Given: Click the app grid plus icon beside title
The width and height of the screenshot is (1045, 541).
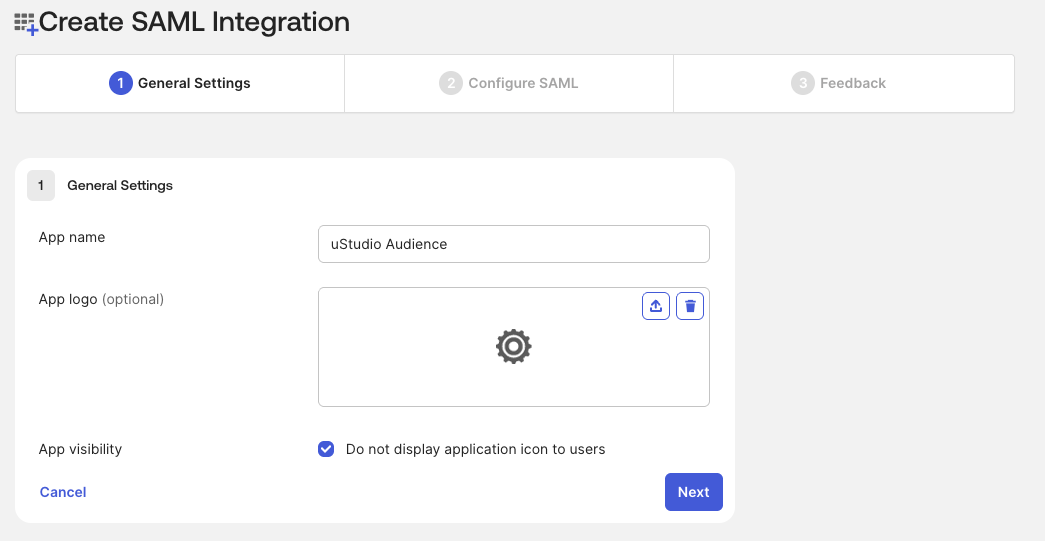Looking at the screenshot, I should click(x=26, y=24).
